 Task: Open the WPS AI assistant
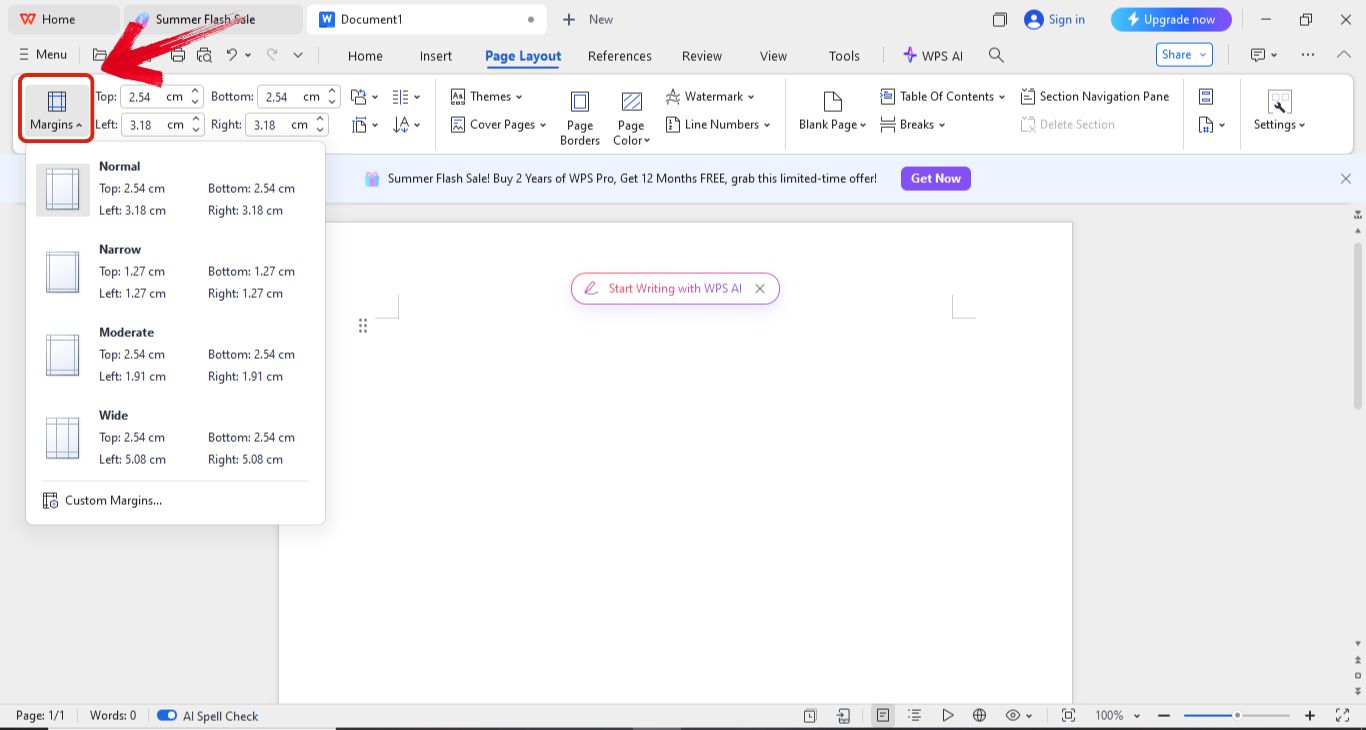point(933,56)
